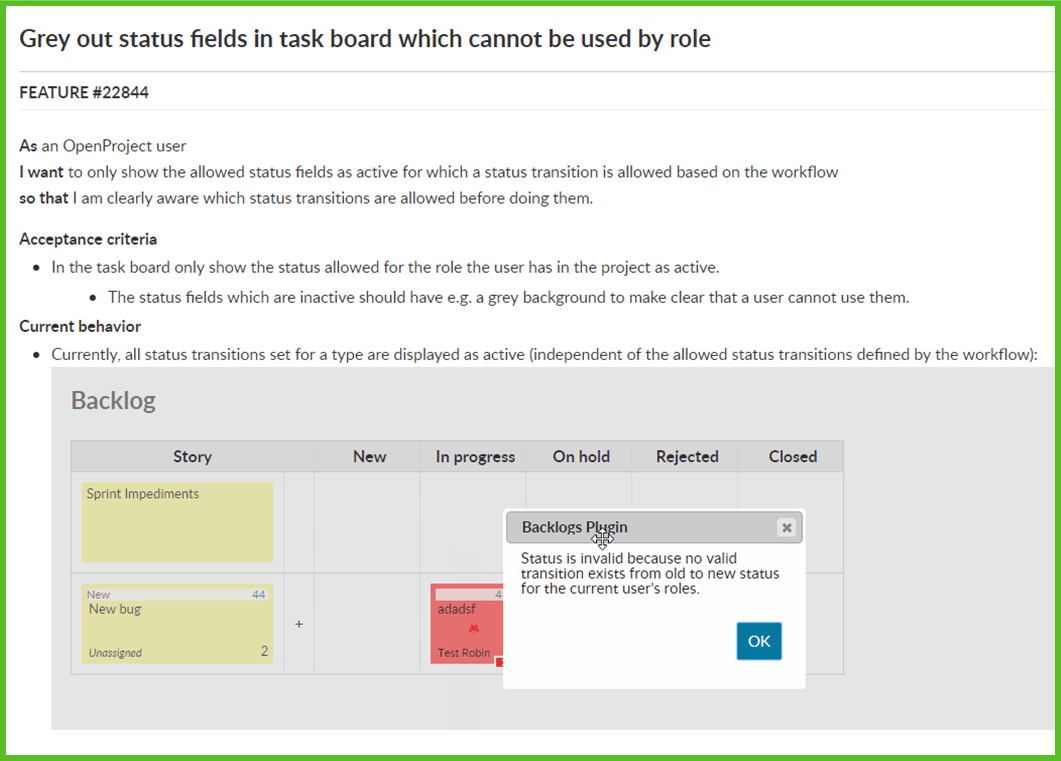Click the Rejected column header
Viewport: 1061px width, 761px height.
click(x=686, y=456)
